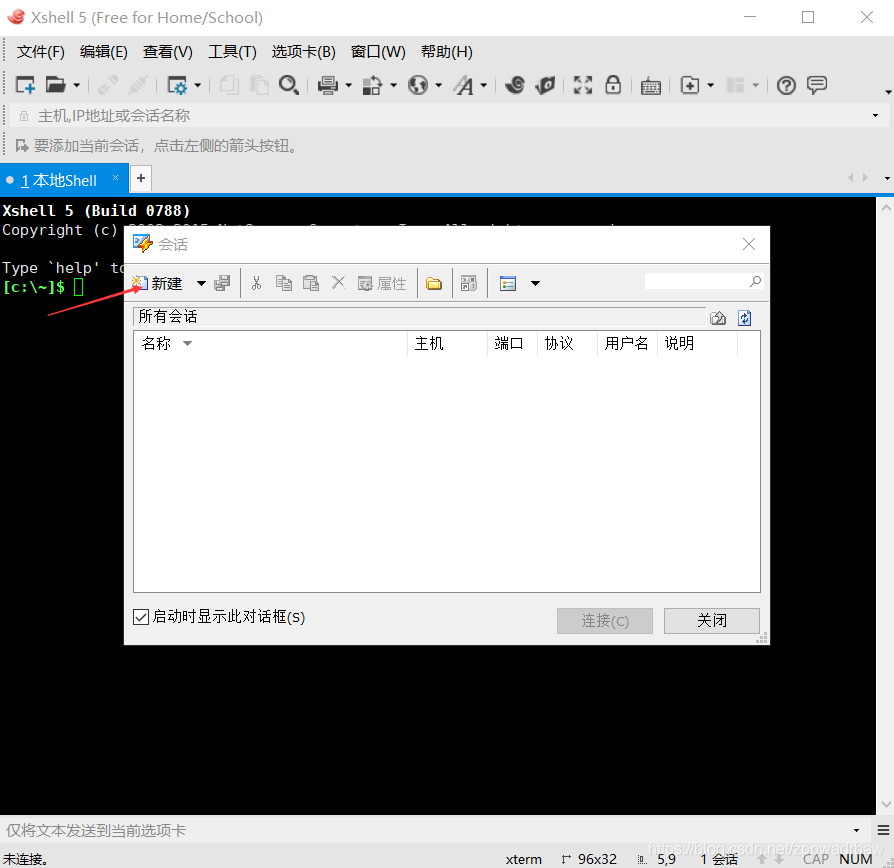Click the save-as icon next to 新建 dropdown

222,283
